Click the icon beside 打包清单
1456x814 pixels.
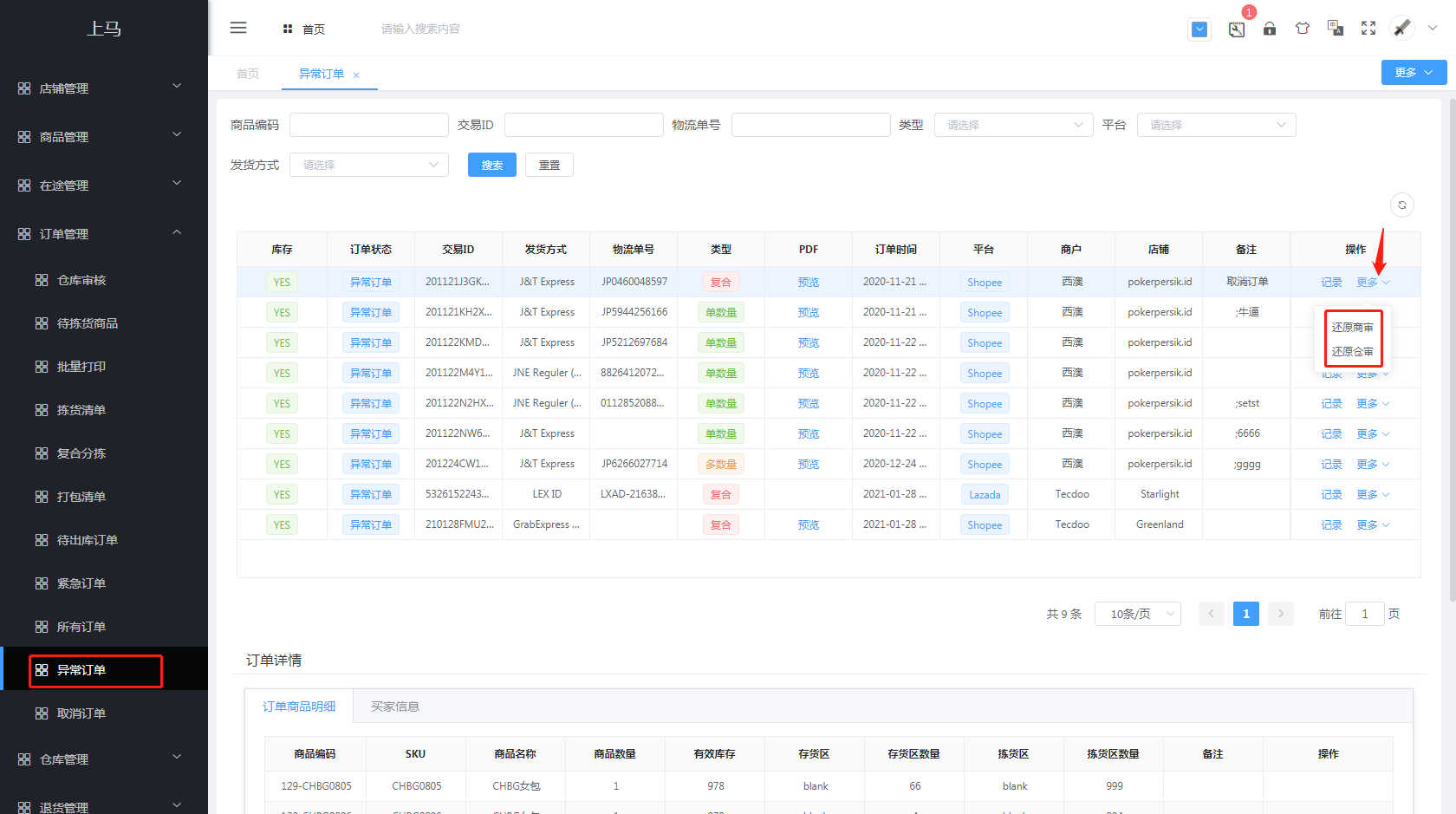(x=42, y=497)
